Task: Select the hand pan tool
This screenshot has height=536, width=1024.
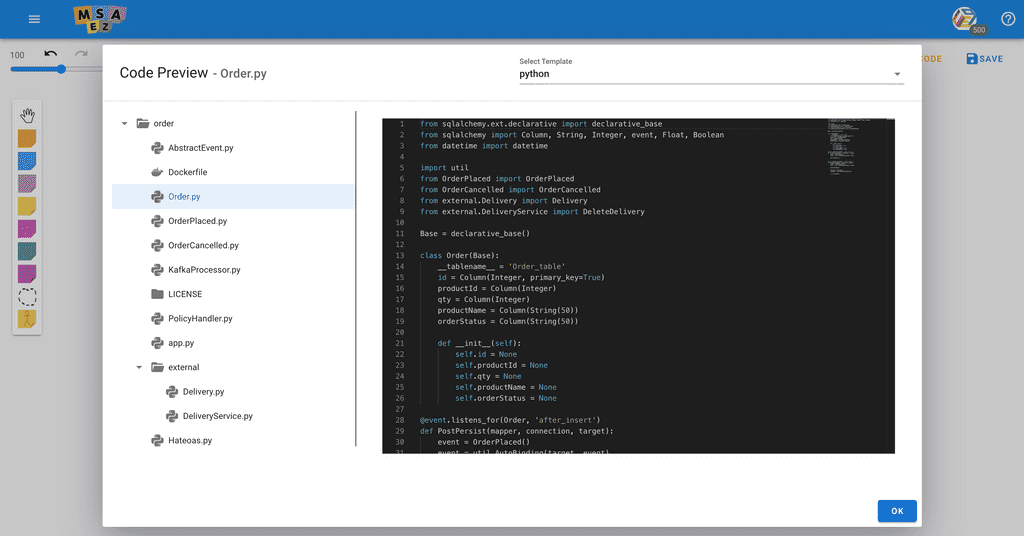Action: pyautogui.click(x=27, y=116)
